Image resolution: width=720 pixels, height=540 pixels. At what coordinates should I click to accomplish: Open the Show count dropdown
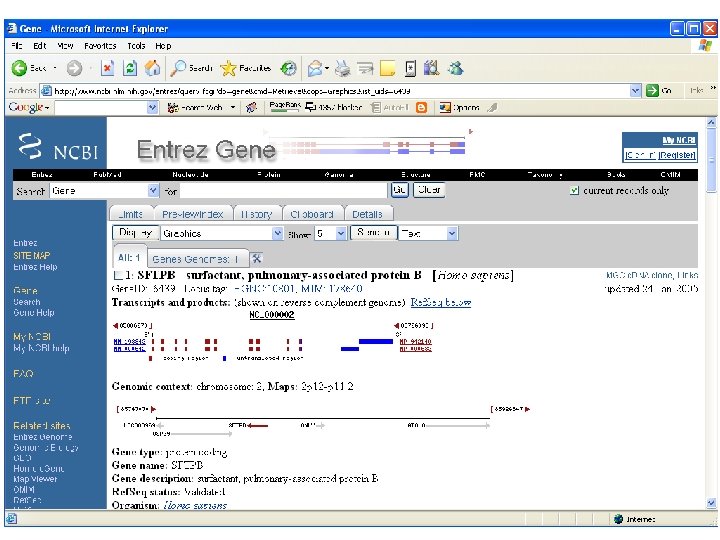(341, 233)
